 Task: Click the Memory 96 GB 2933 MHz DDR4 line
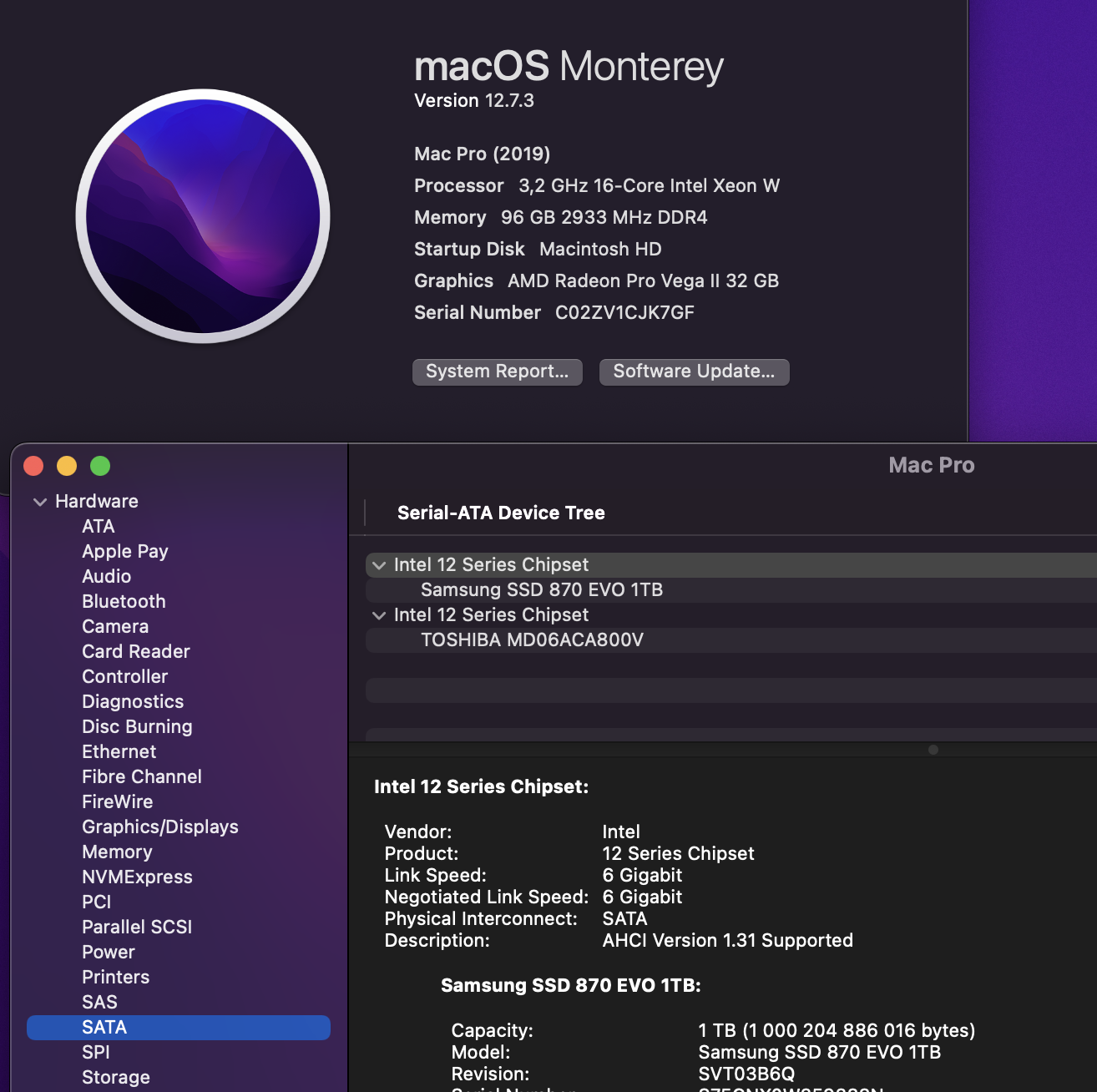pyautogui.click(x=561, y=218)
